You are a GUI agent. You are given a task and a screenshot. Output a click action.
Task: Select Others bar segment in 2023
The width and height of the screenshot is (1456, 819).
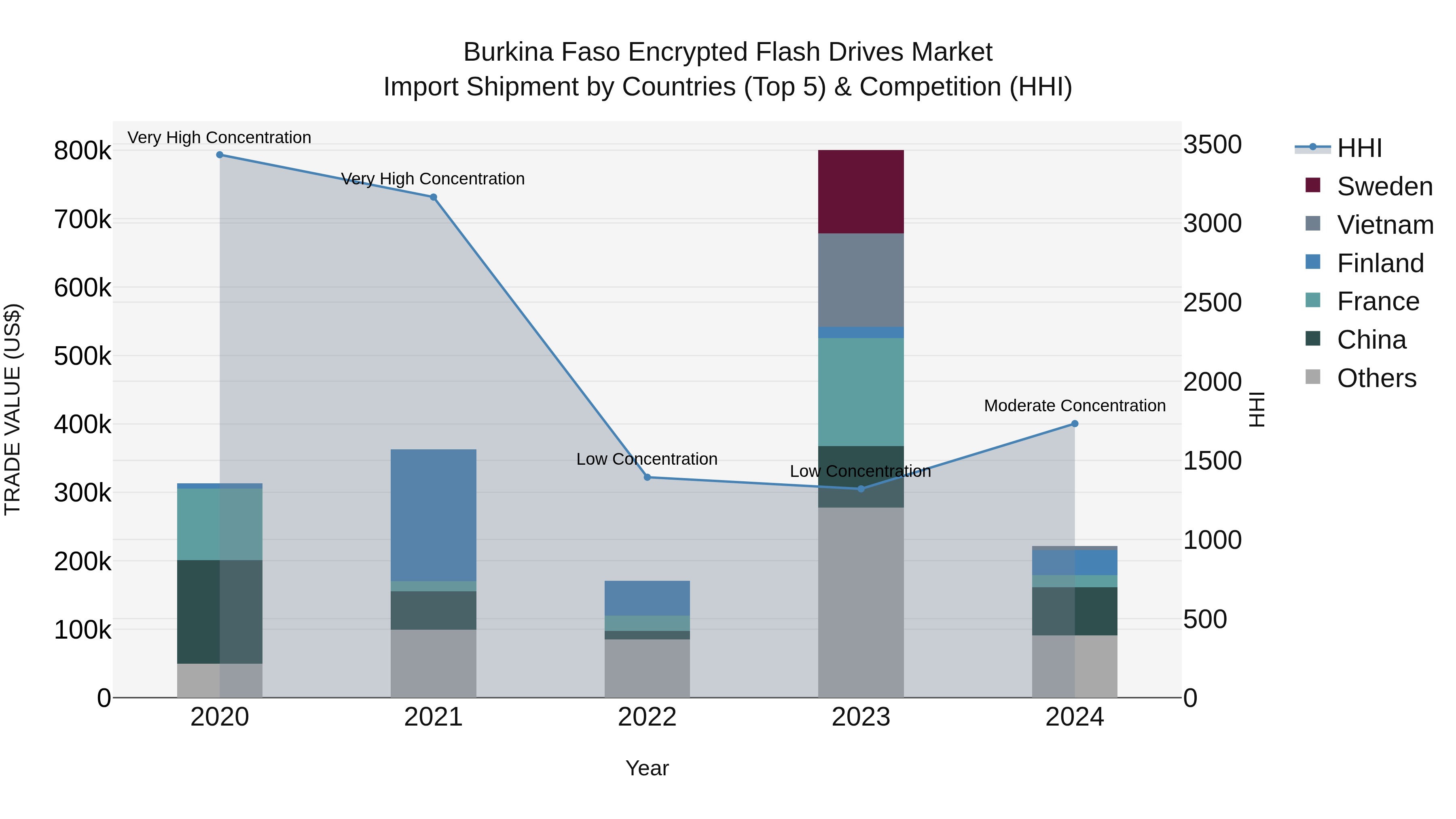pyautogui.click(x=861, y=603)
